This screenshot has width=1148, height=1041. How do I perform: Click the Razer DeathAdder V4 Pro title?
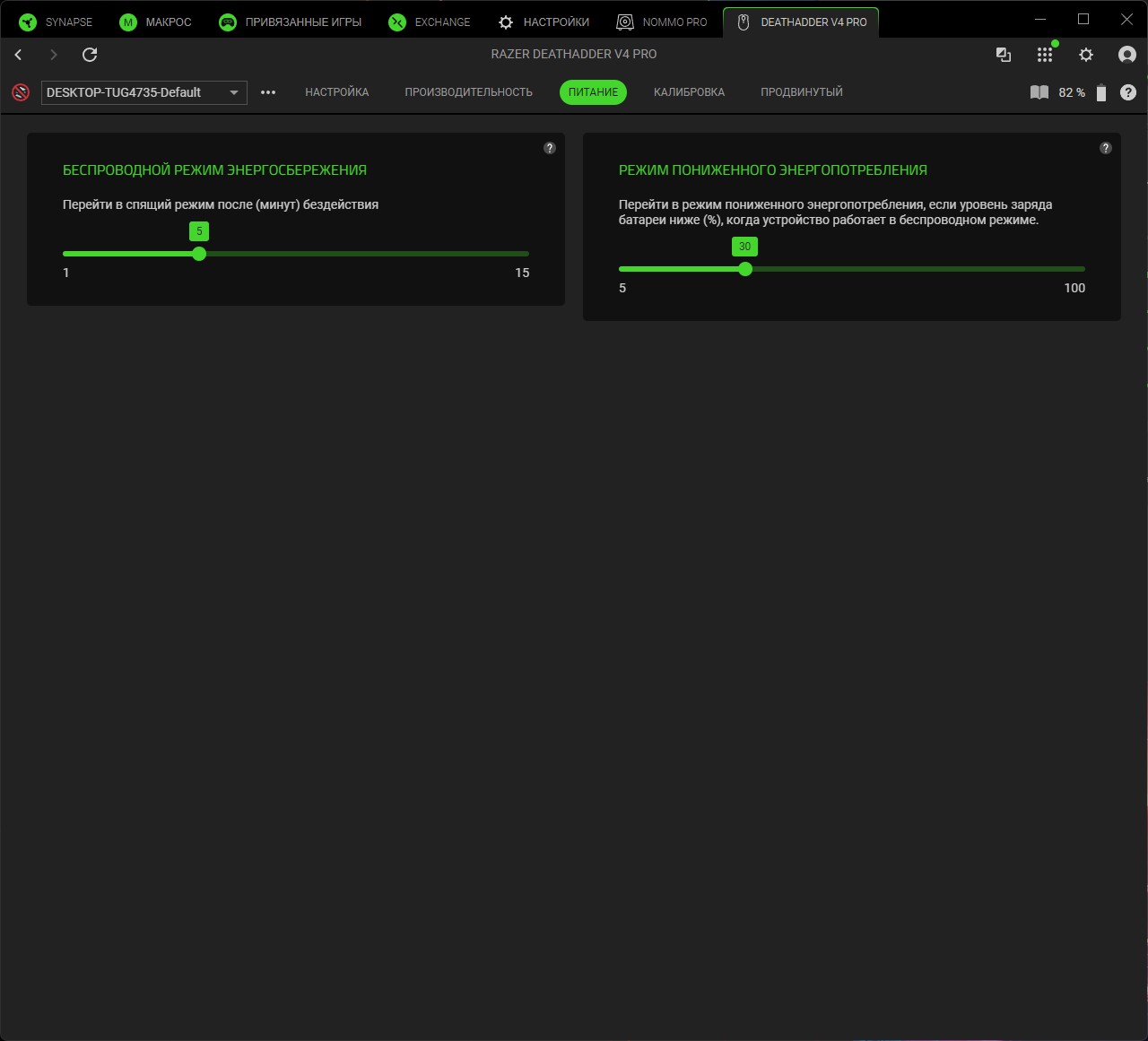(x=574, y=54)
